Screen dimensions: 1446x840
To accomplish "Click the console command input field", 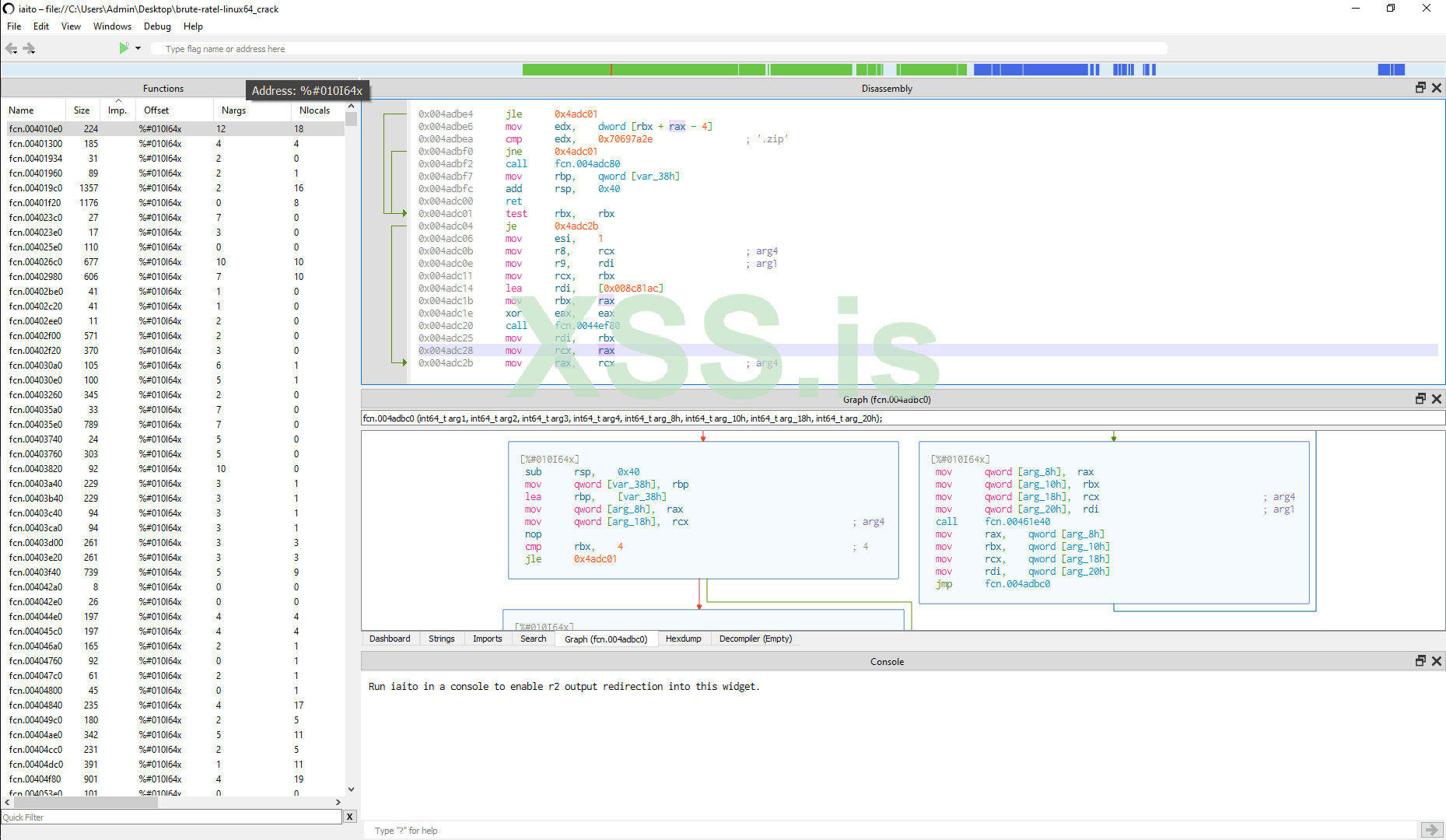I will point(891,830).
